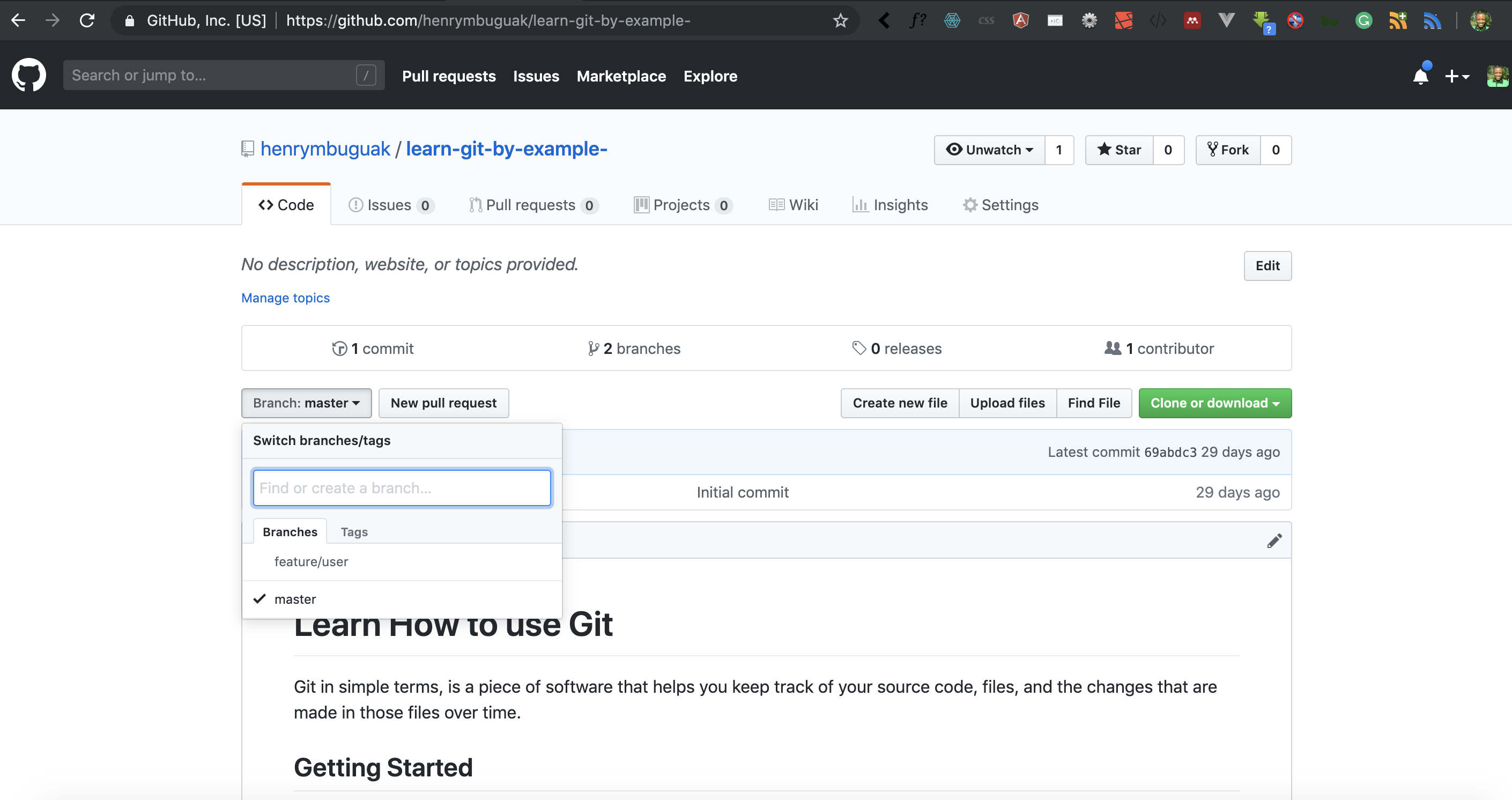1512x800 pixels.
Task: Open the Angular extension icon
Action: 1021,20
